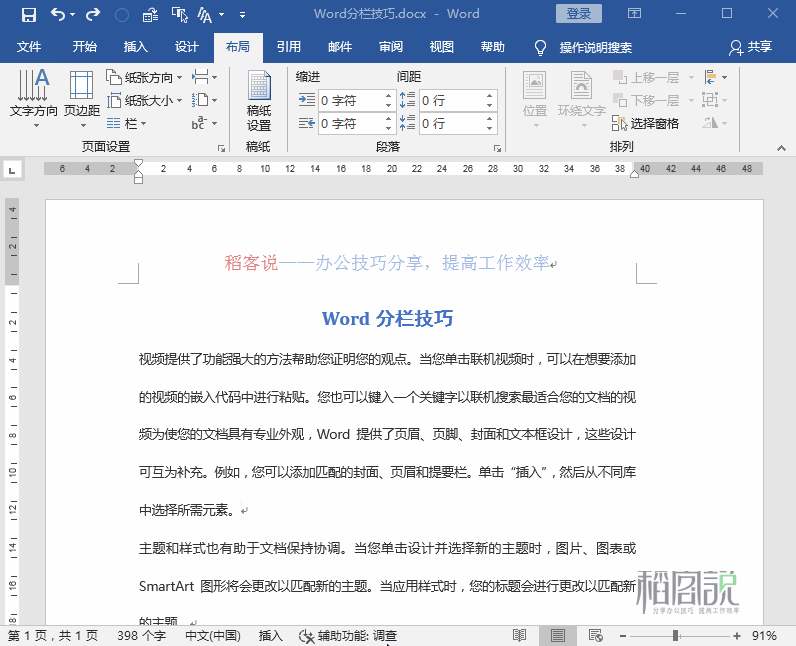Open the 文字方向 text direction menu

coord(34,98)
